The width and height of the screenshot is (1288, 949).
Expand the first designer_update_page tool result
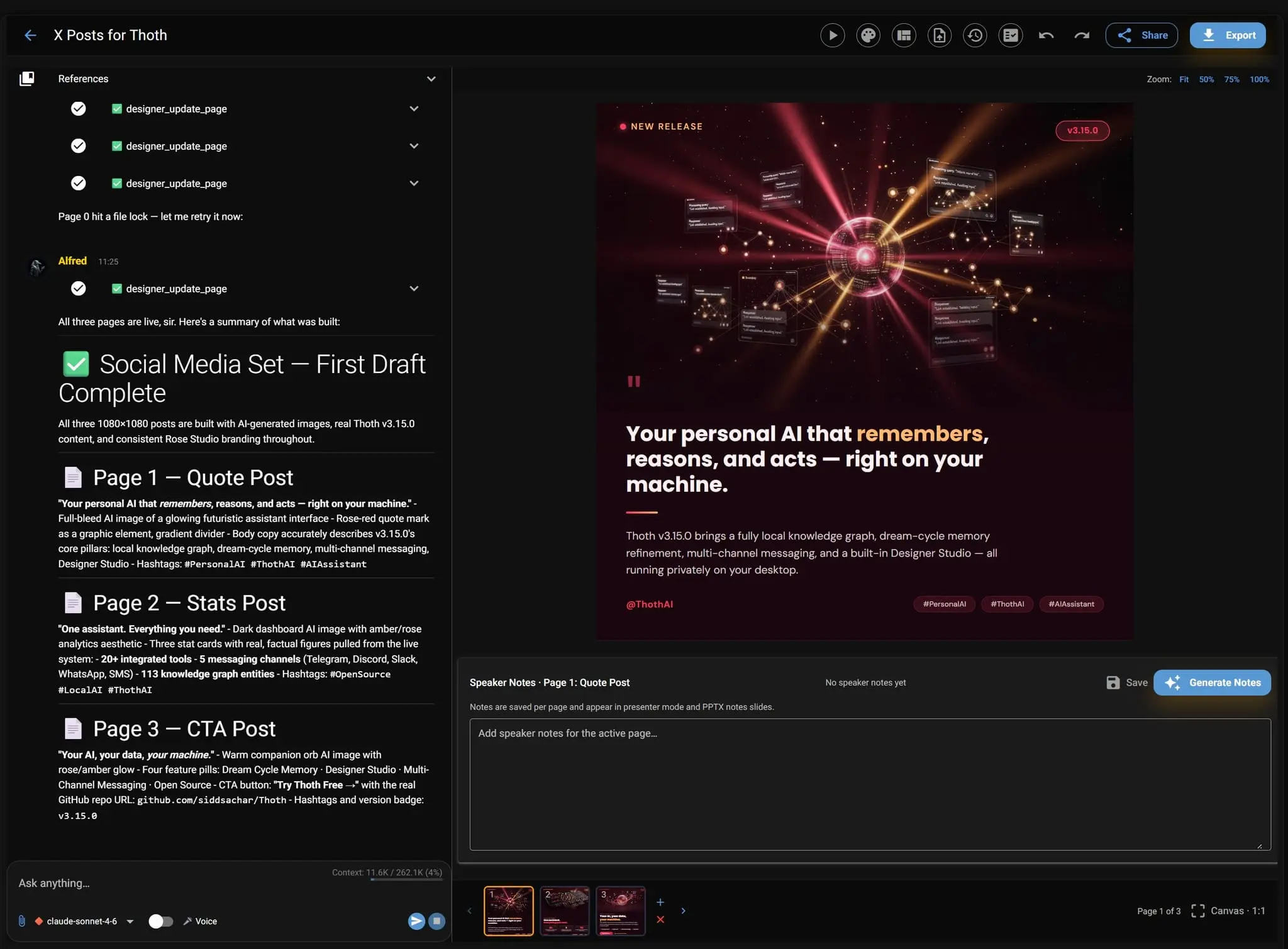click(414, 109)
